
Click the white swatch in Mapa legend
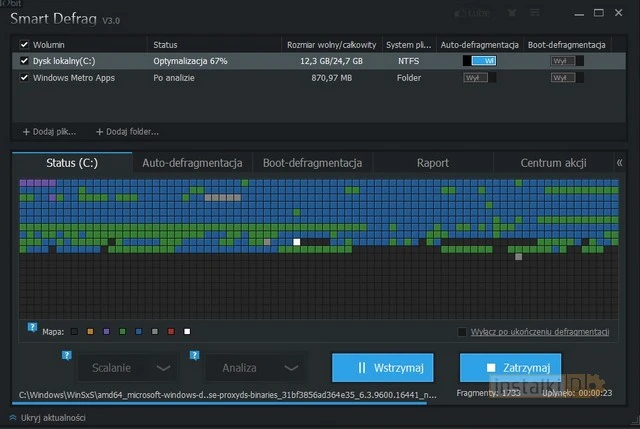pos(187,331)
